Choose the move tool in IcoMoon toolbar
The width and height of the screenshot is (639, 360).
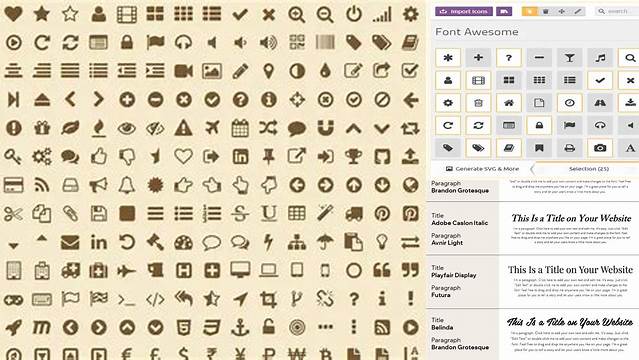(x=562, y=11)
